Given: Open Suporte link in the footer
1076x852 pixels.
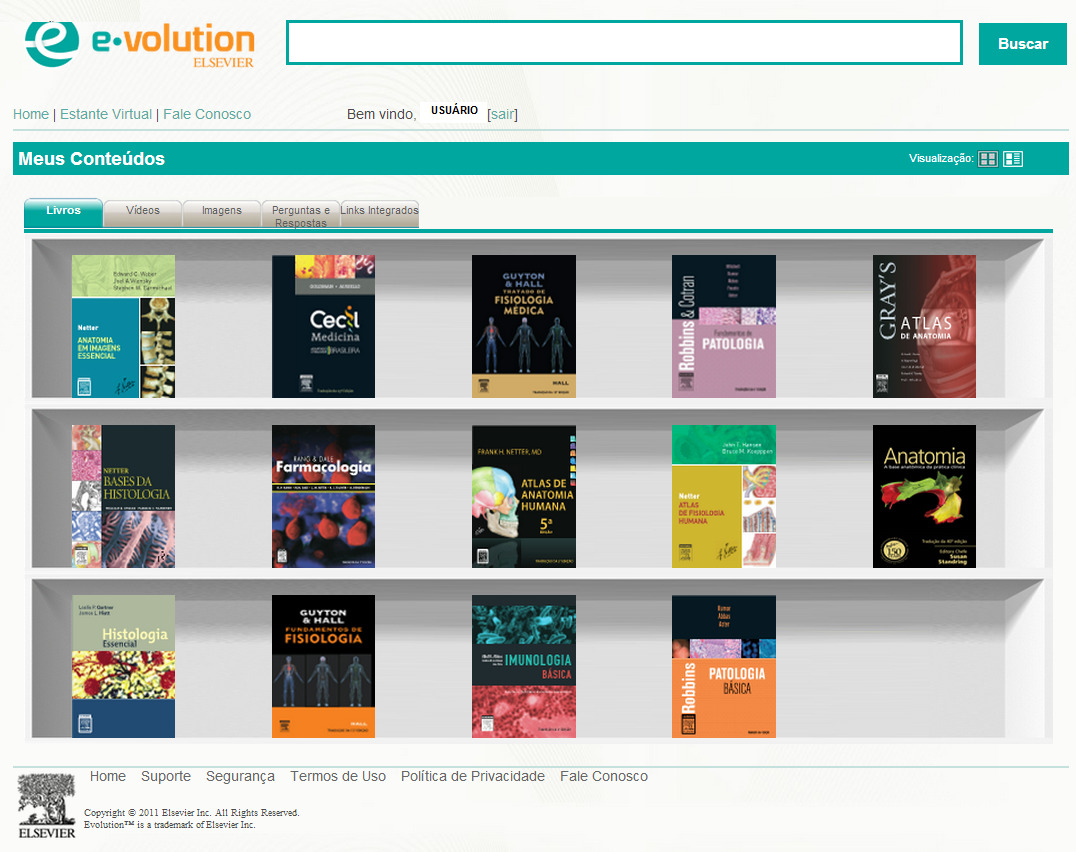Looking at the screenshot, I should pos(166,776).
